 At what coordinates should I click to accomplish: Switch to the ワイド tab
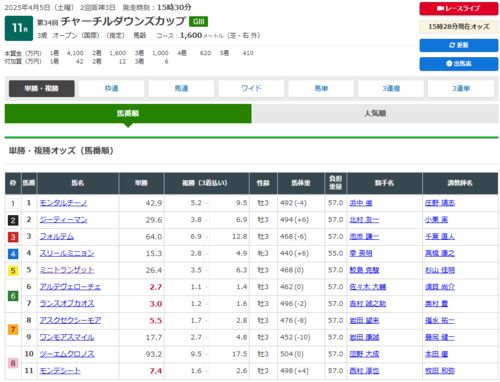(251, 89)
